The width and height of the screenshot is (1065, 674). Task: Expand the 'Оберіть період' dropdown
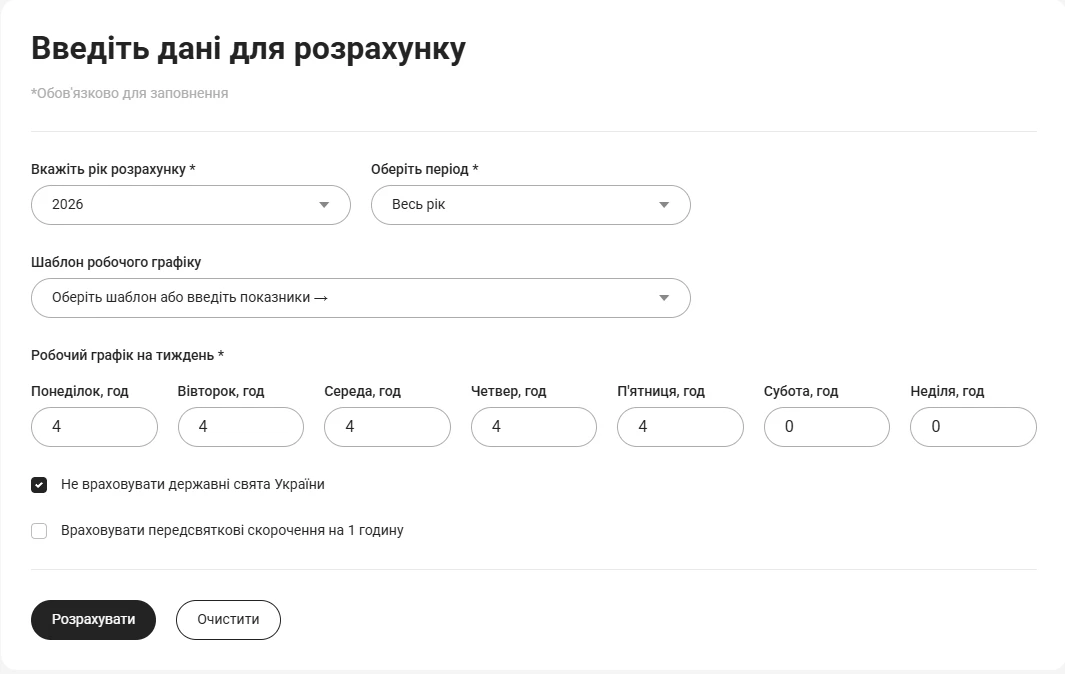pyautogui.click(x=530, y=205)
